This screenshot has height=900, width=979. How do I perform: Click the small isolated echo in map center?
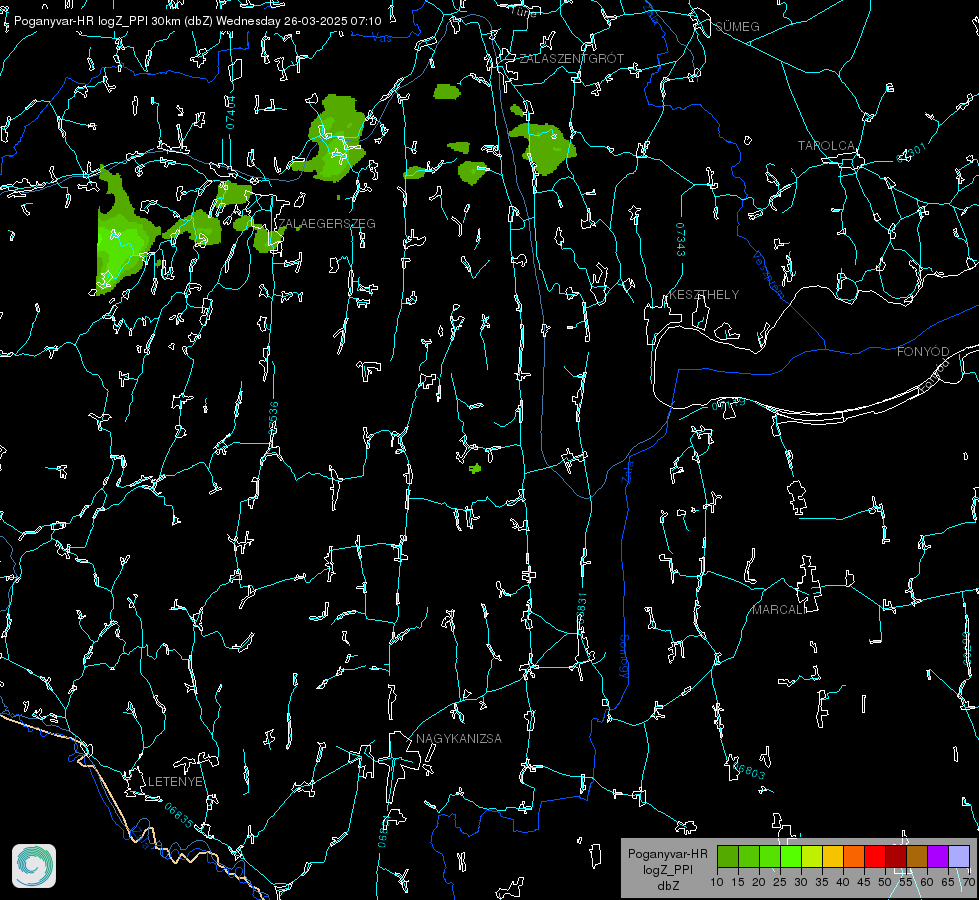click(x=475, y=468)
